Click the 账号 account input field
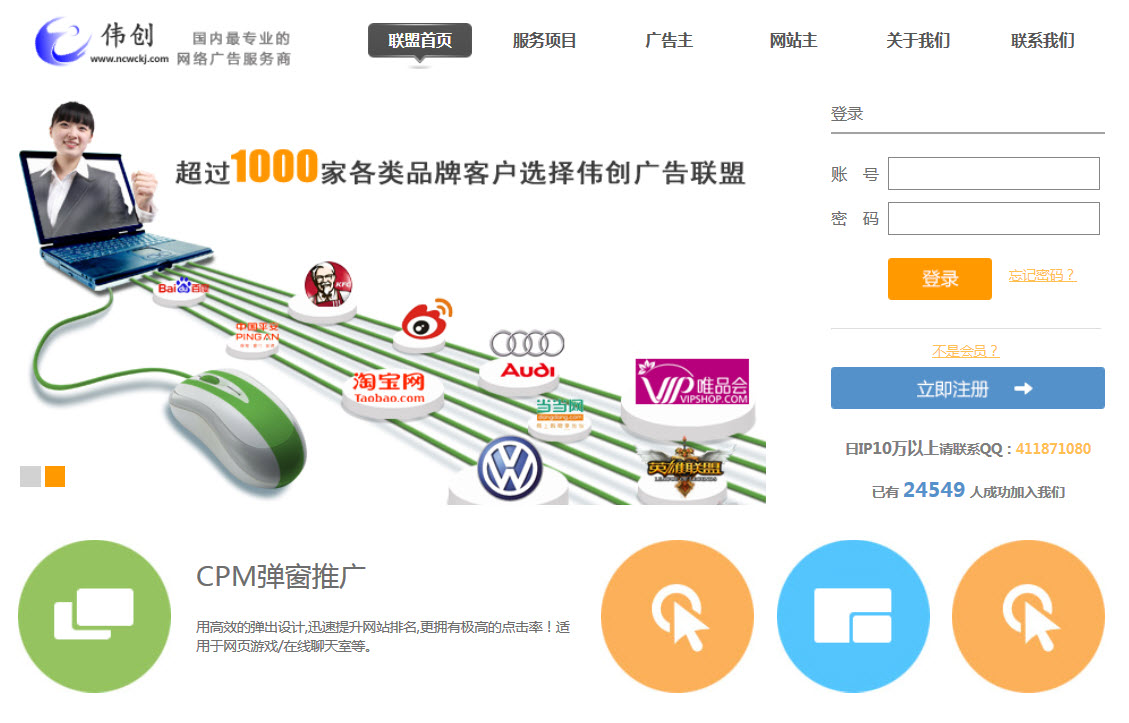 click(993, 173)
